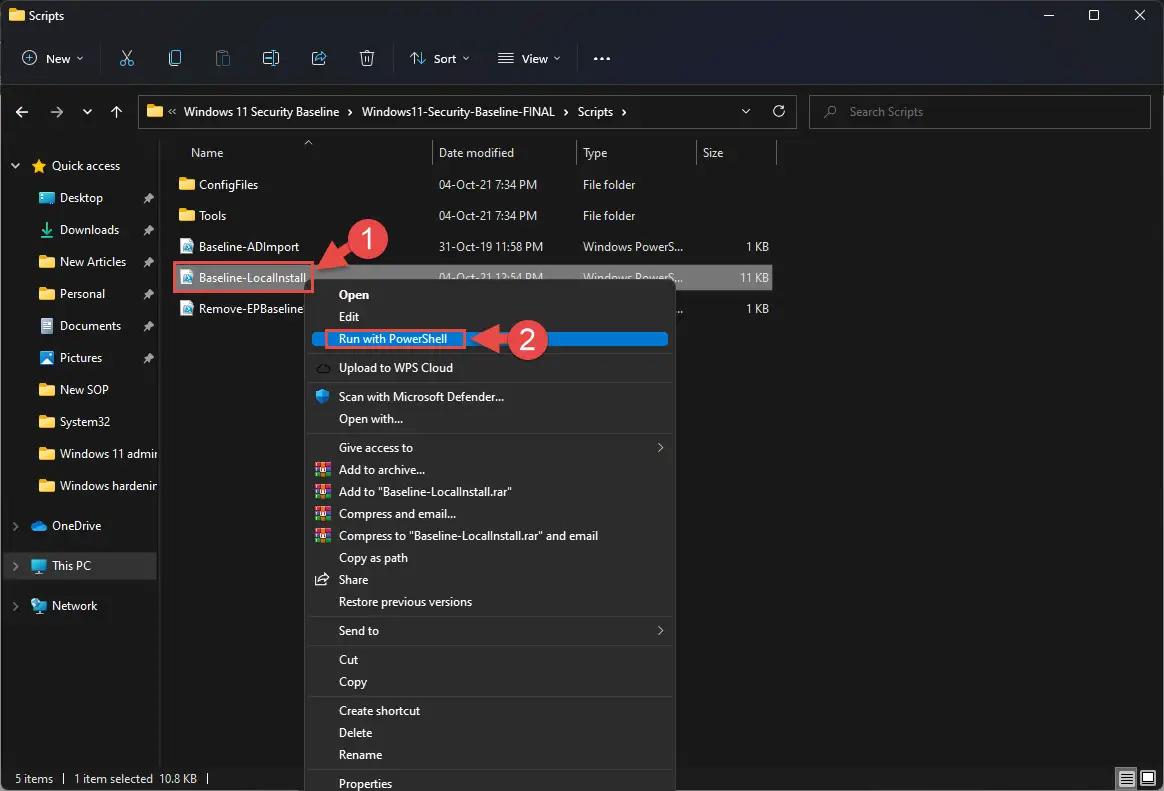
Task: Click Windows 11 Security Baseline breadcrumb
Action: (261, 112)
